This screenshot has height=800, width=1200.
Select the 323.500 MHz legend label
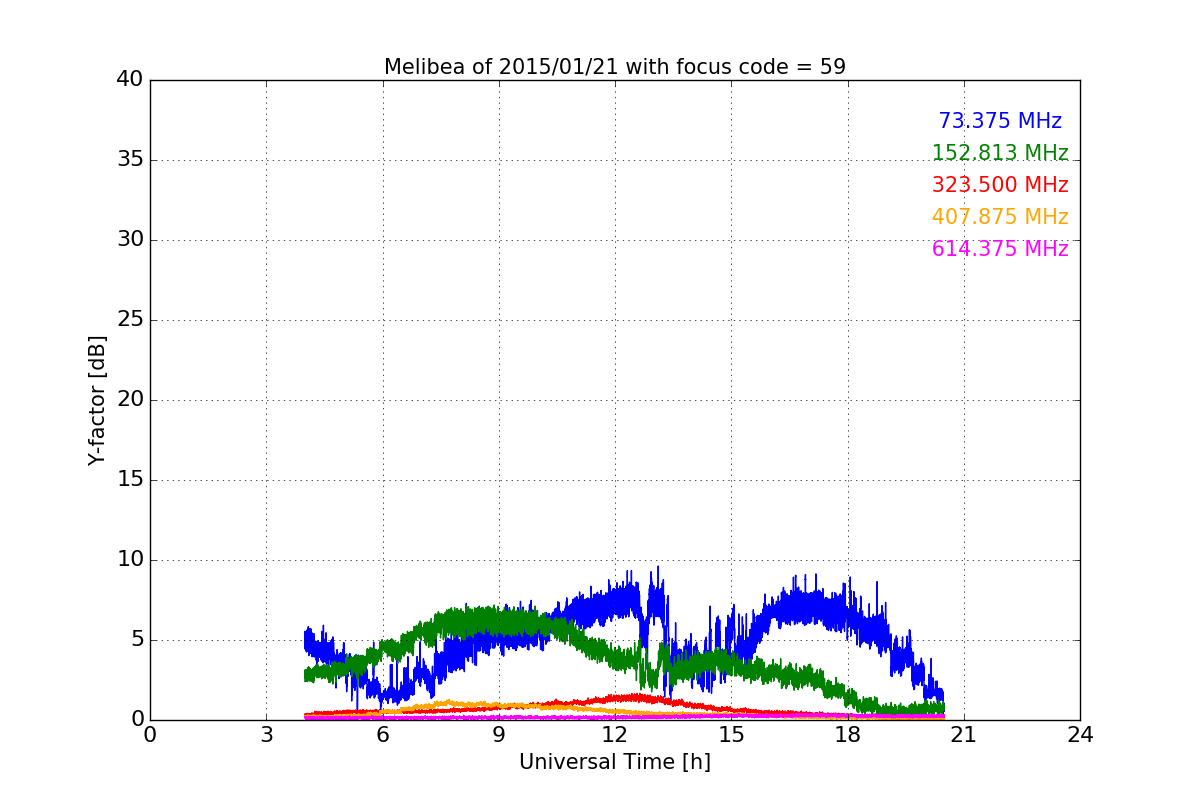tap(1000, 185)
